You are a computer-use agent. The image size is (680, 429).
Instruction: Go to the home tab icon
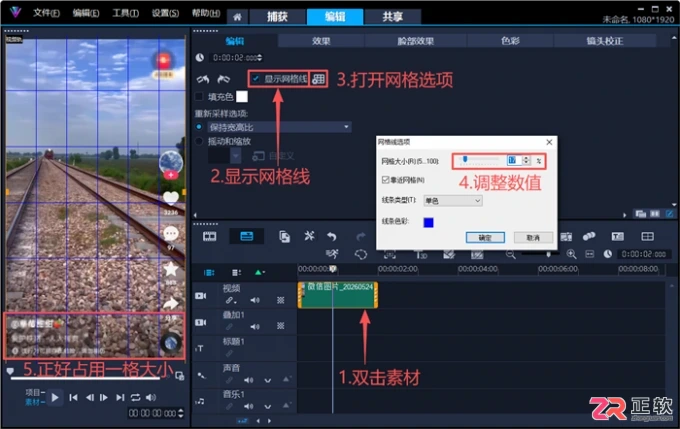237,17
